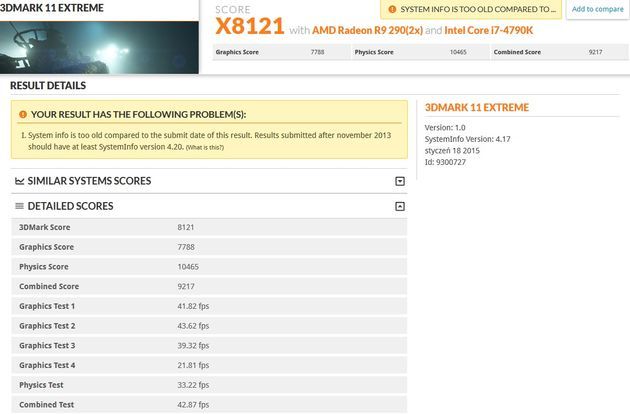Click the Graphics Score cell in header summary
The width and height of the screenshot is (630, 414).
(x=281, y=52)
